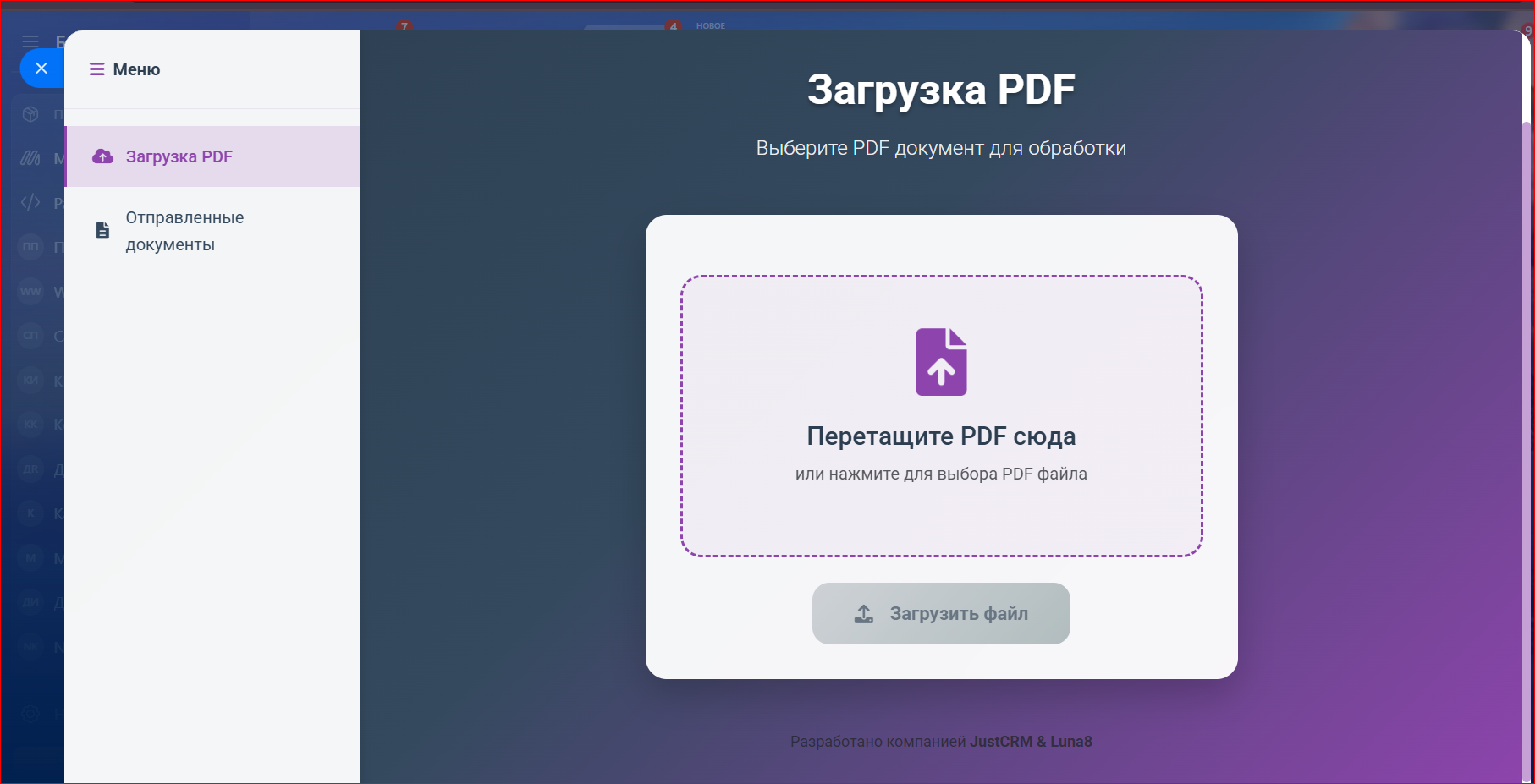Viewport: 1535px width, 784px height.
Task: Click the code brackets icon in background sidebar
Action: (x=30, y=202)
